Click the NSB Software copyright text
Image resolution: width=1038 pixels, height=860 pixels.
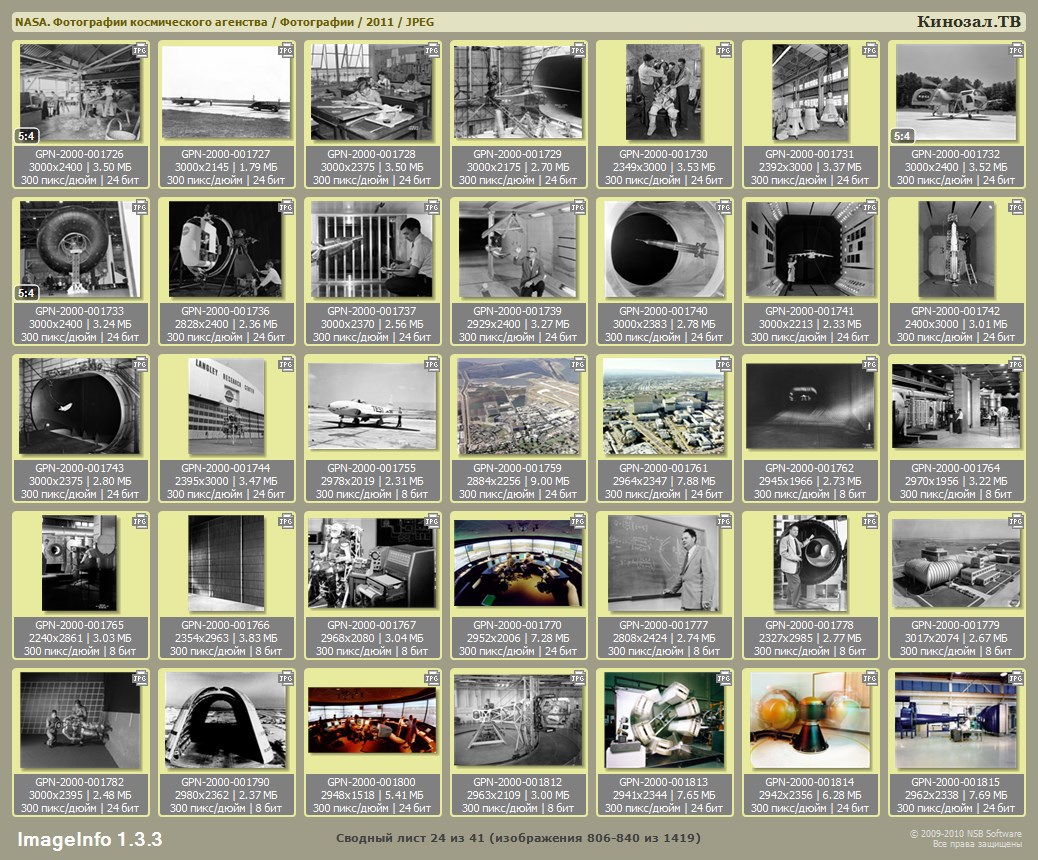click(965, 838)
